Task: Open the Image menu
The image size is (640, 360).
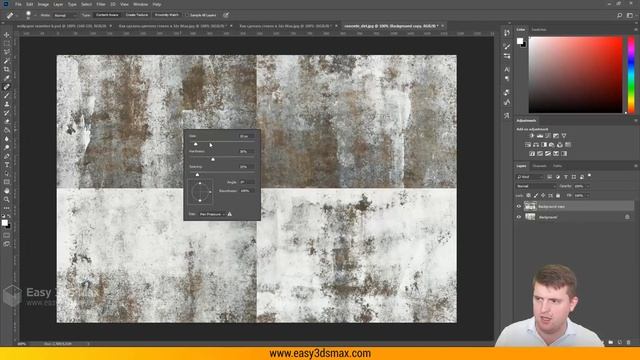Action: [x=43, y=4]
